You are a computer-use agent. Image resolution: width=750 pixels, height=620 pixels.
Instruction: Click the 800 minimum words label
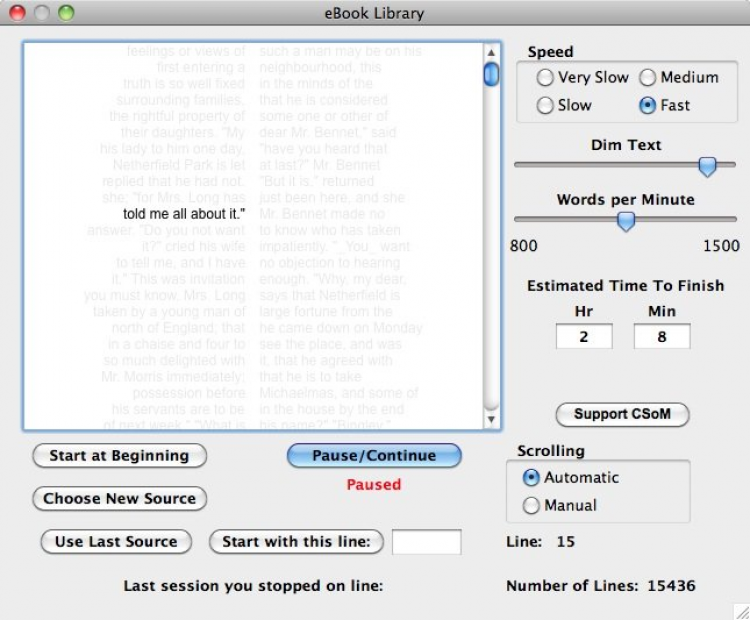[x=524, y=246]
